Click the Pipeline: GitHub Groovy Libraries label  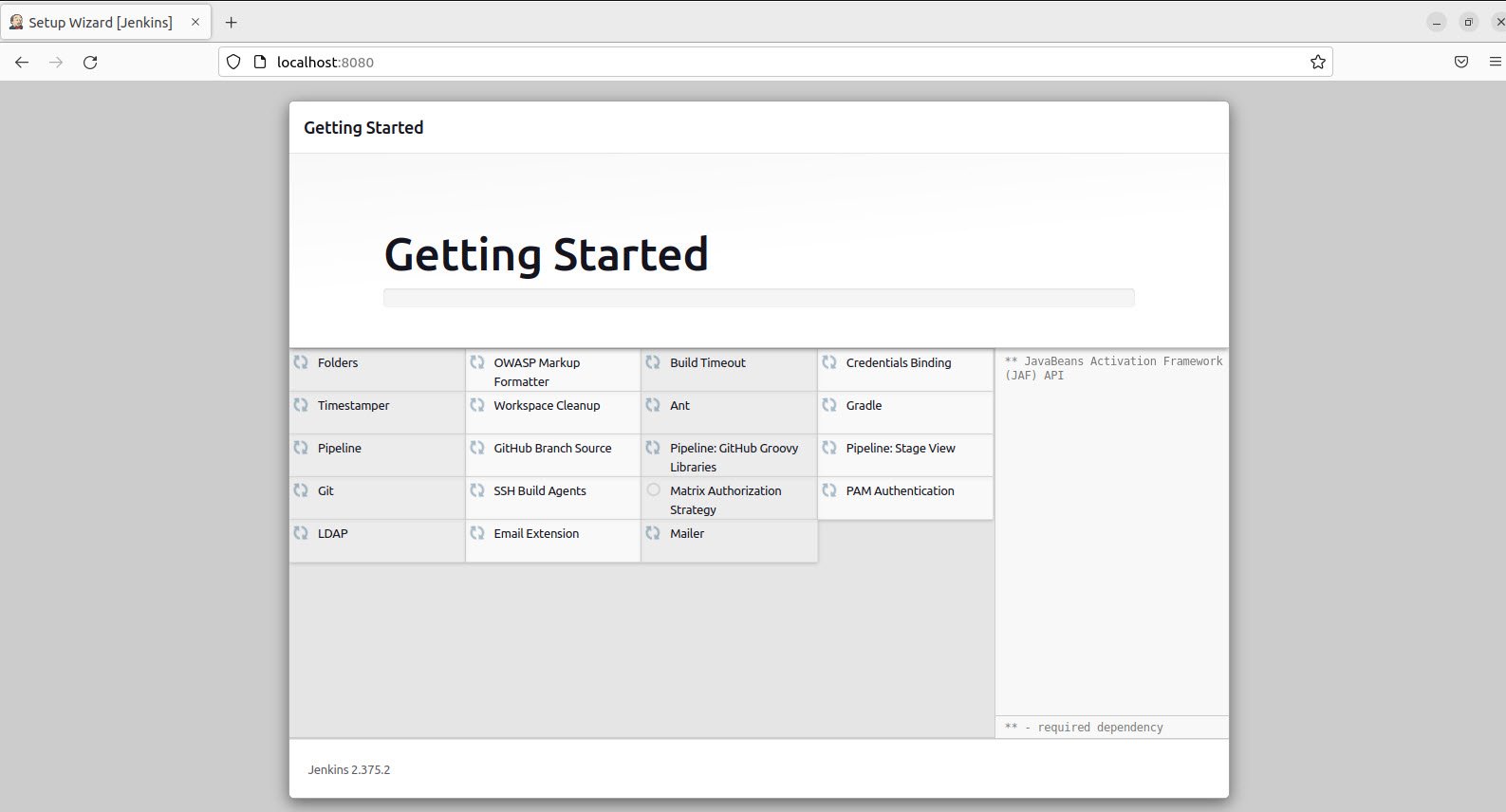coord(734,457)
